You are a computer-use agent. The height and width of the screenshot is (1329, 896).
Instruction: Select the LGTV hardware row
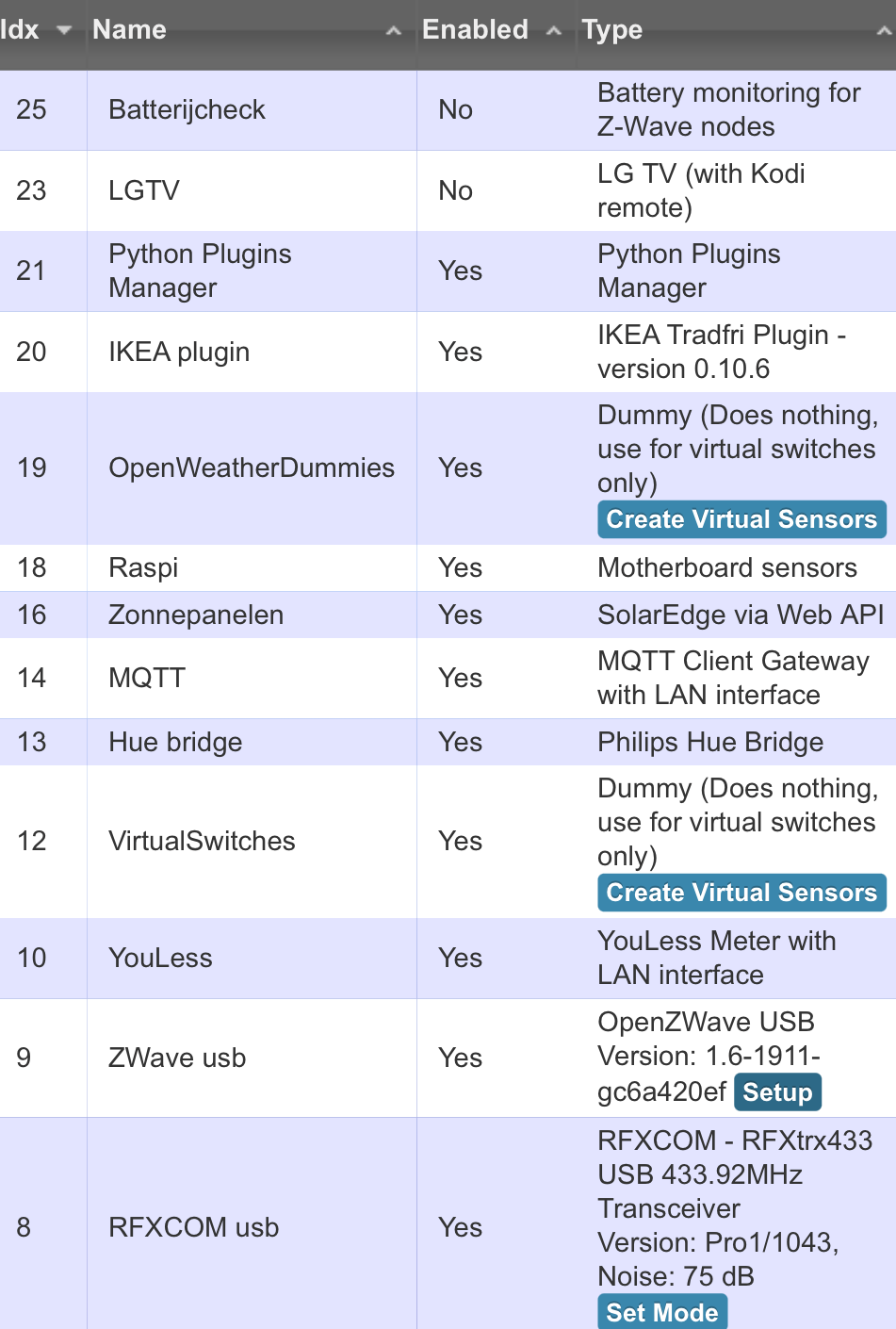coord(448,191)
